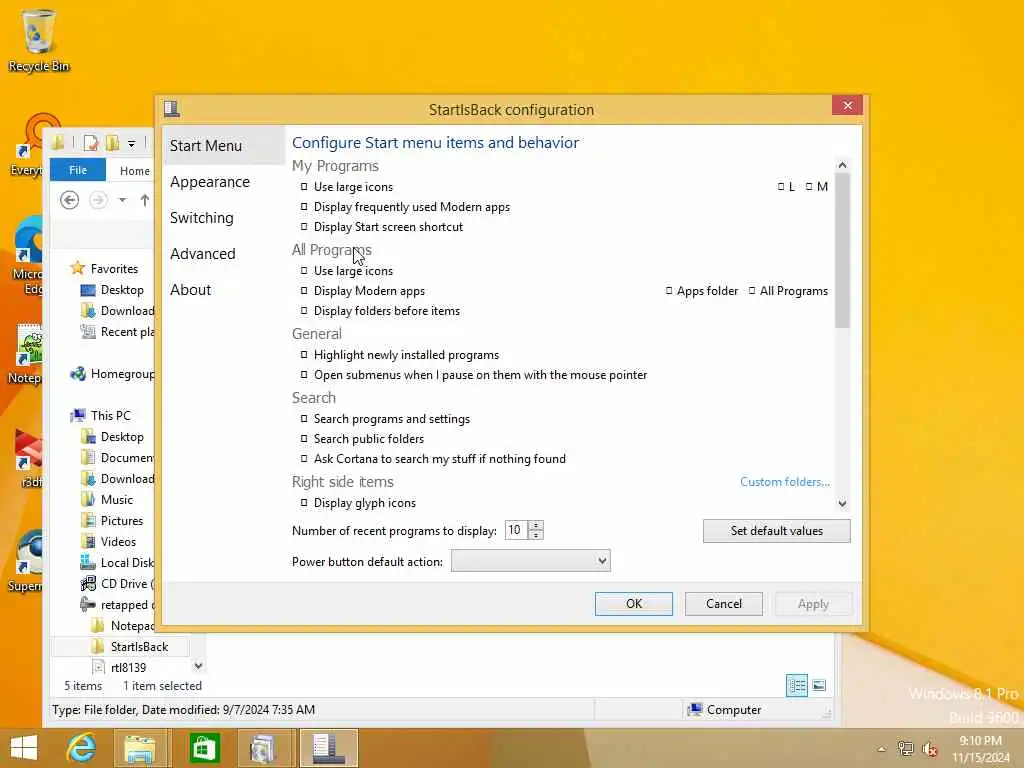The image size is (1024, 768).
Task: Select the Apps folder radio option
Action: point(669,291)
